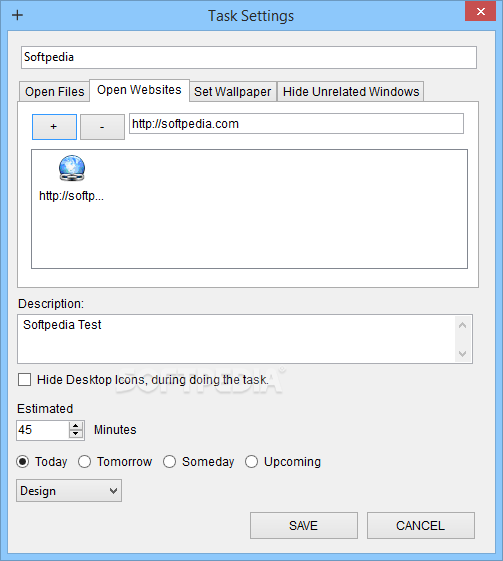Select the softpedia website globe icon

(72, 168)
